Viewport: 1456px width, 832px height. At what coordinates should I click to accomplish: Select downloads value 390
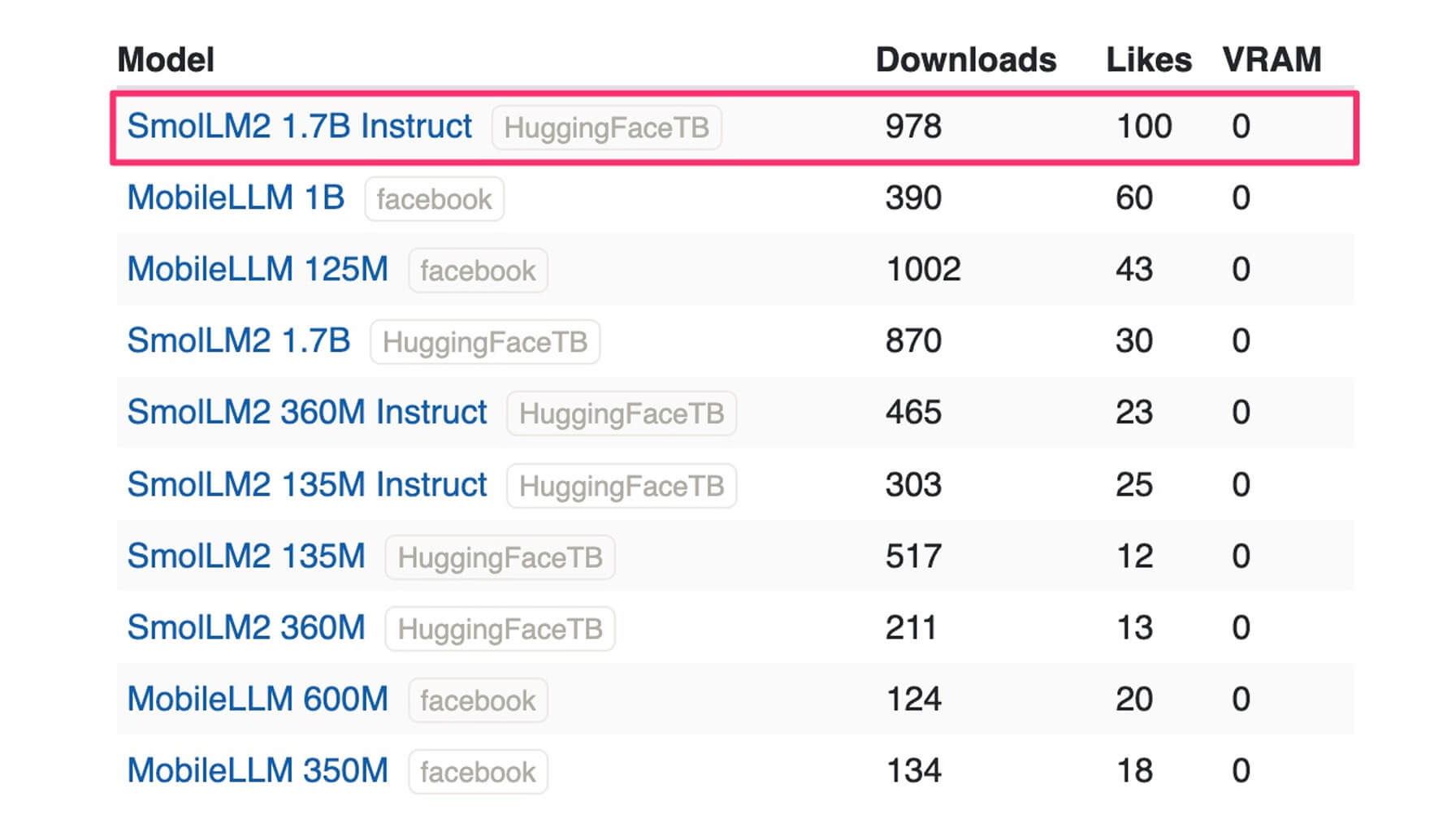click(913, 198)
